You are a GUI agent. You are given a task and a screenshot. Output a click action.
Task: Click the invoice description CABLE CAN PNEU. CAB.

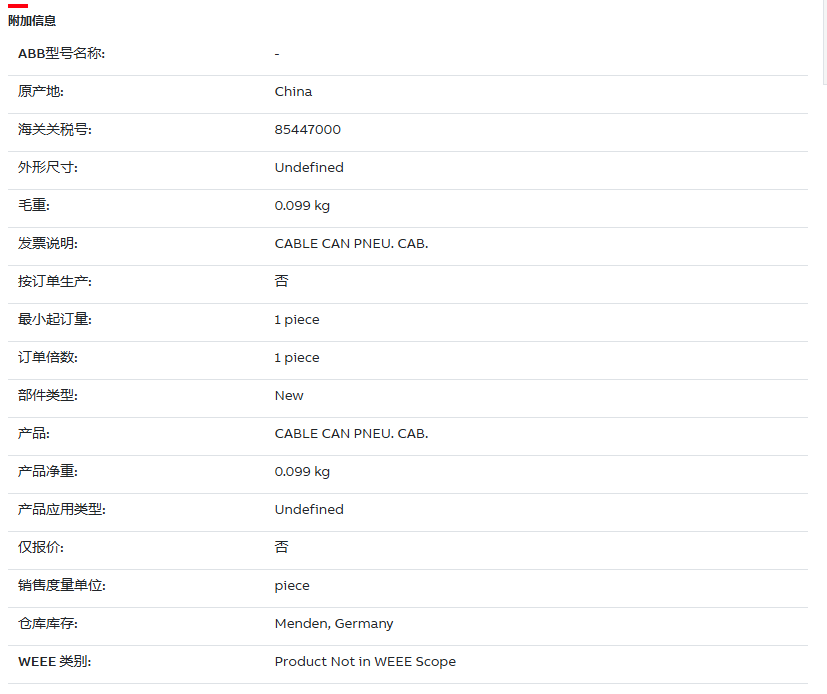[x=351, y=244]
